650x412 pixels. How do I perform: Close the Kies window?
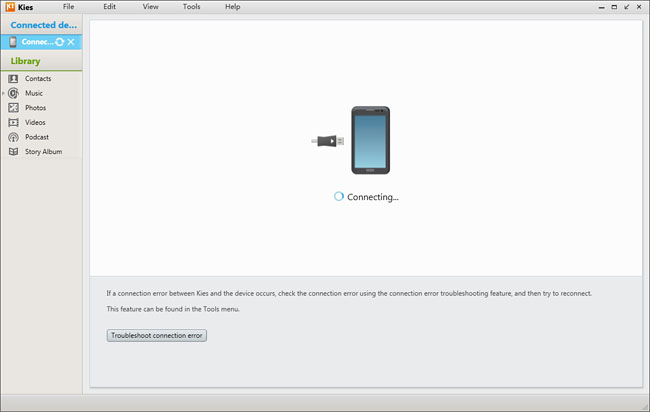(x=639, y=7)
